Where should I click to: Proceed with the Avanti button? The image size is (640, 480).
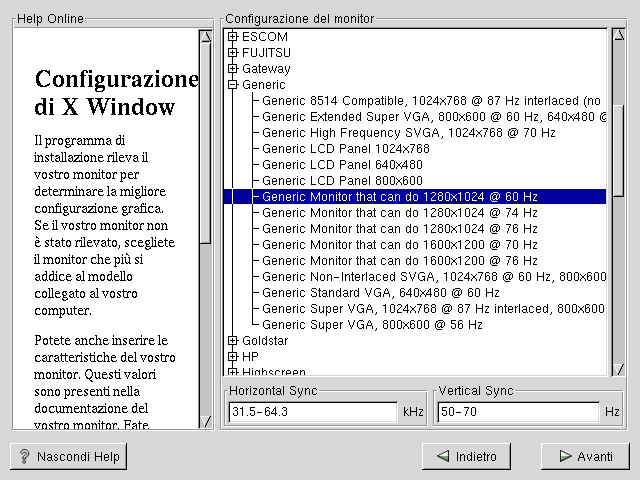585,456
